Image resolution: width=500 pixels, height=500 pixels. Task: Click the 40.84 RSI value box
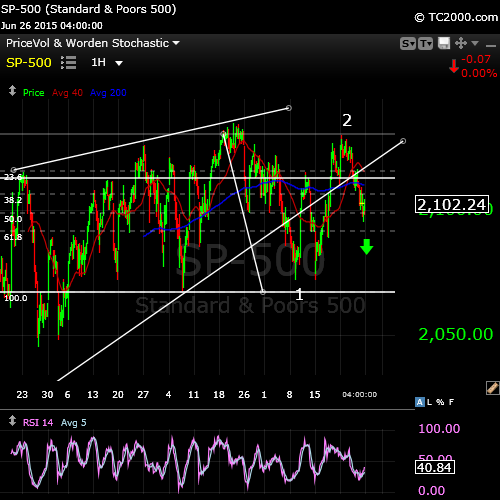pos(435,467)
